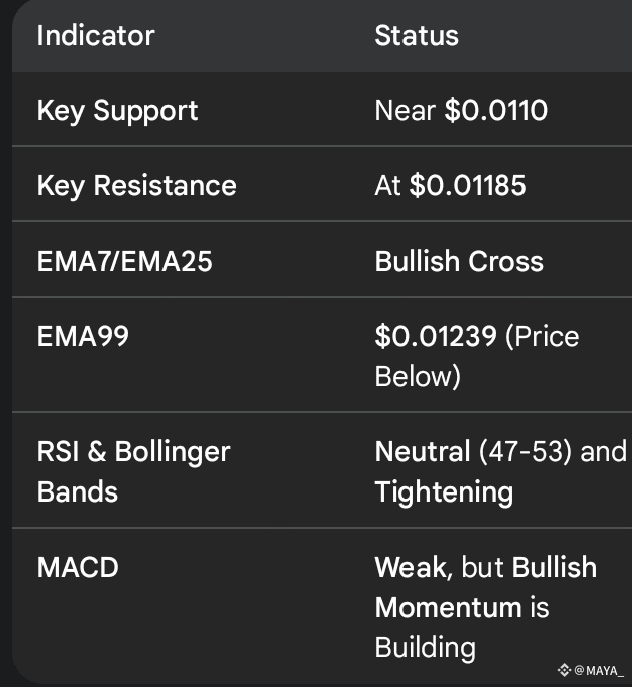Screen dimensions: 632x687
Task: Select the RSI & Bollinger Bands label
Action: pos(133,471)
